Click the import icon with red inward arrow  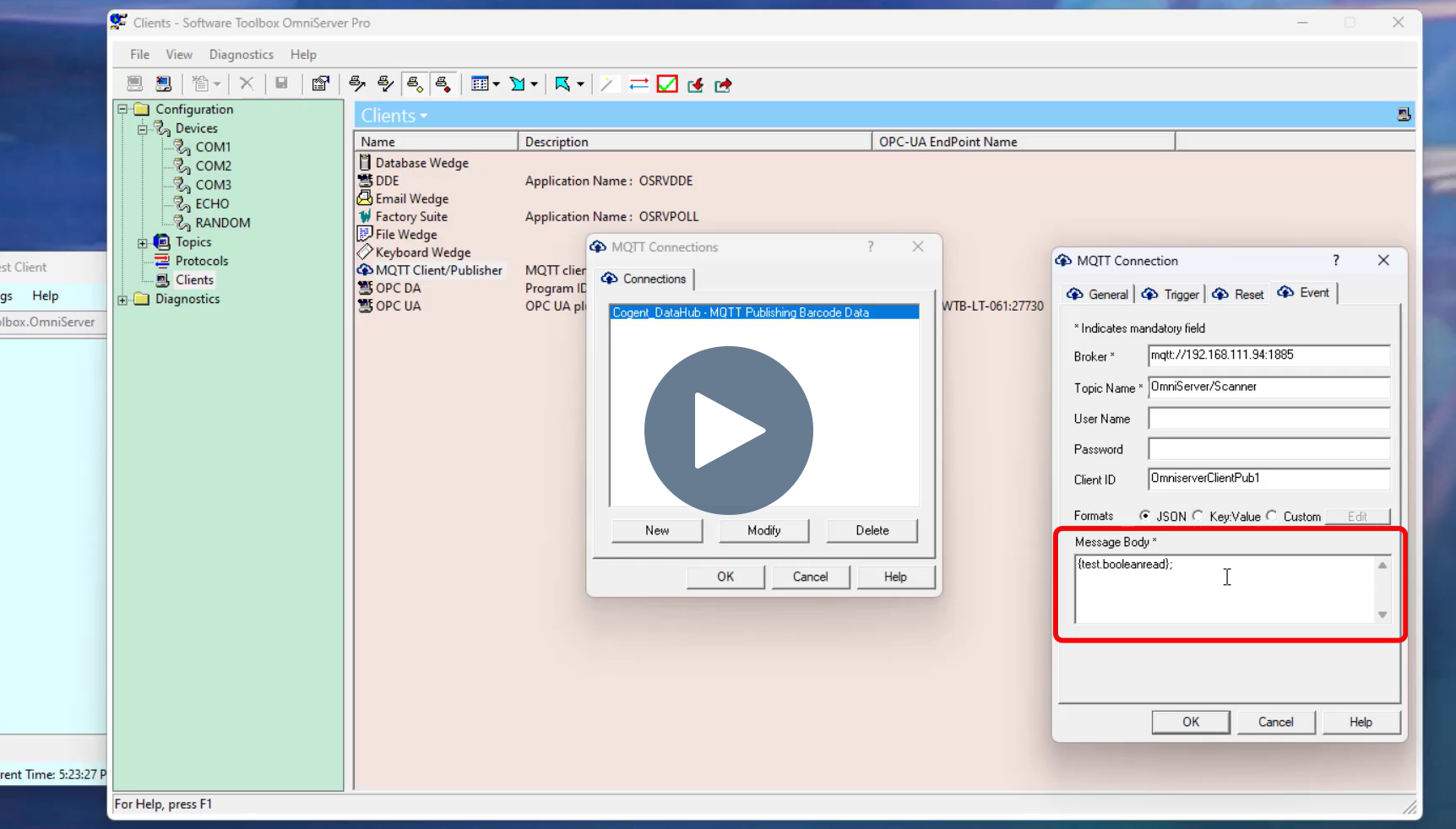click(x=695, y=85)
